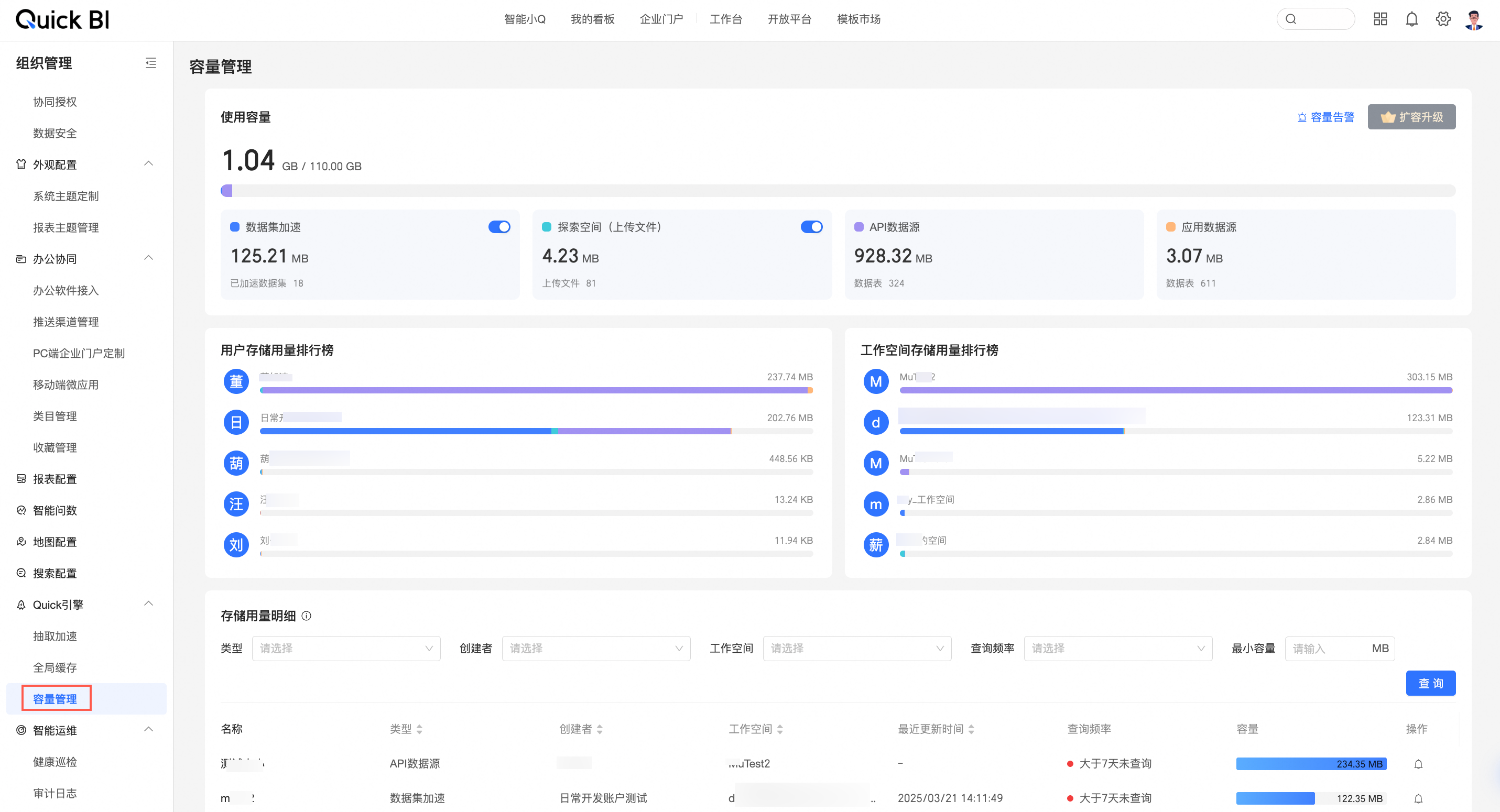Open 数据安全 in sidebar
This screenshot has width=1500, height=812.
55,133
